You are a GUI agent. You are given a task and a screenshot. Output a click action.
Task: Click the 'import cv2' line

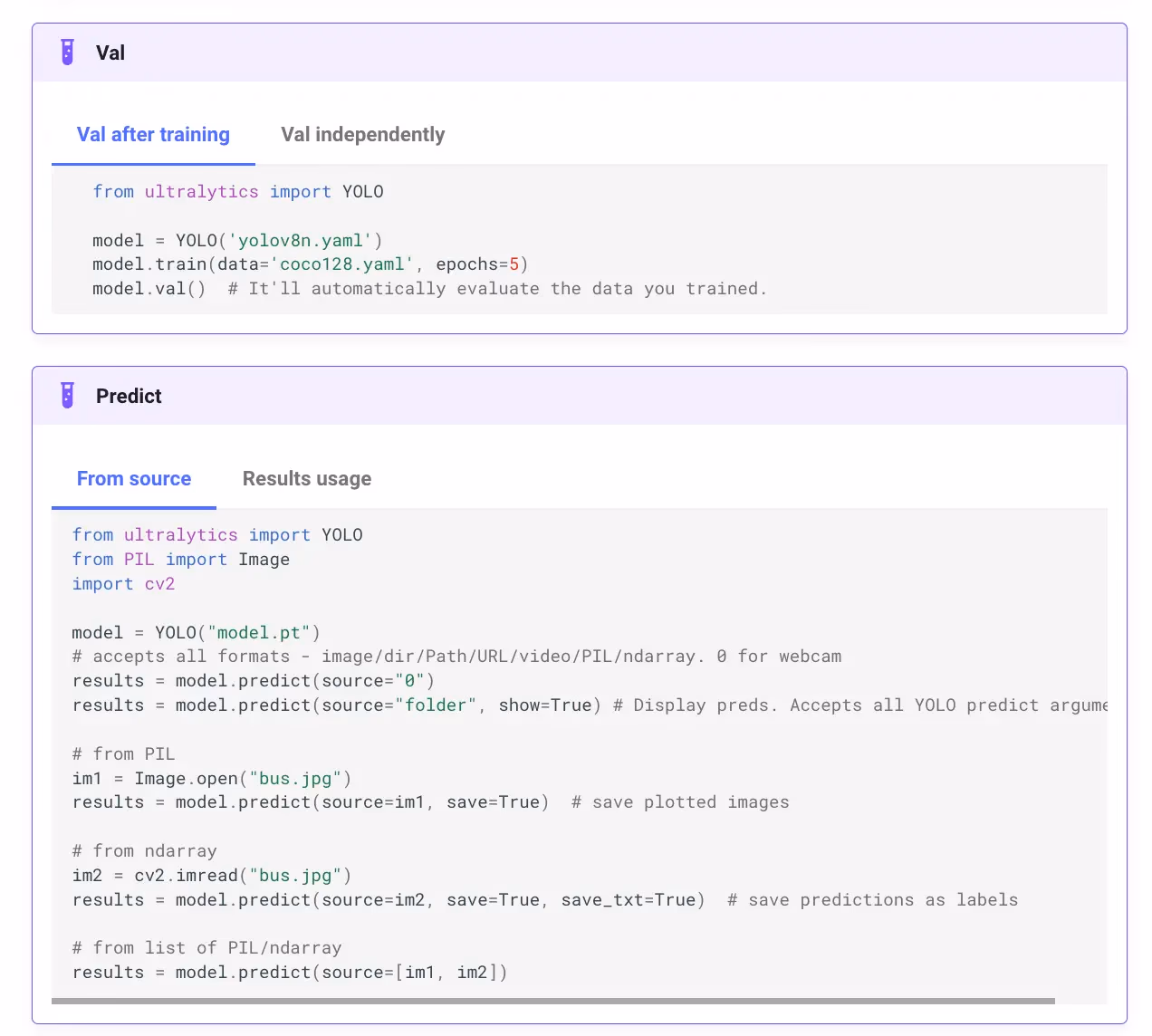(123, 584)
